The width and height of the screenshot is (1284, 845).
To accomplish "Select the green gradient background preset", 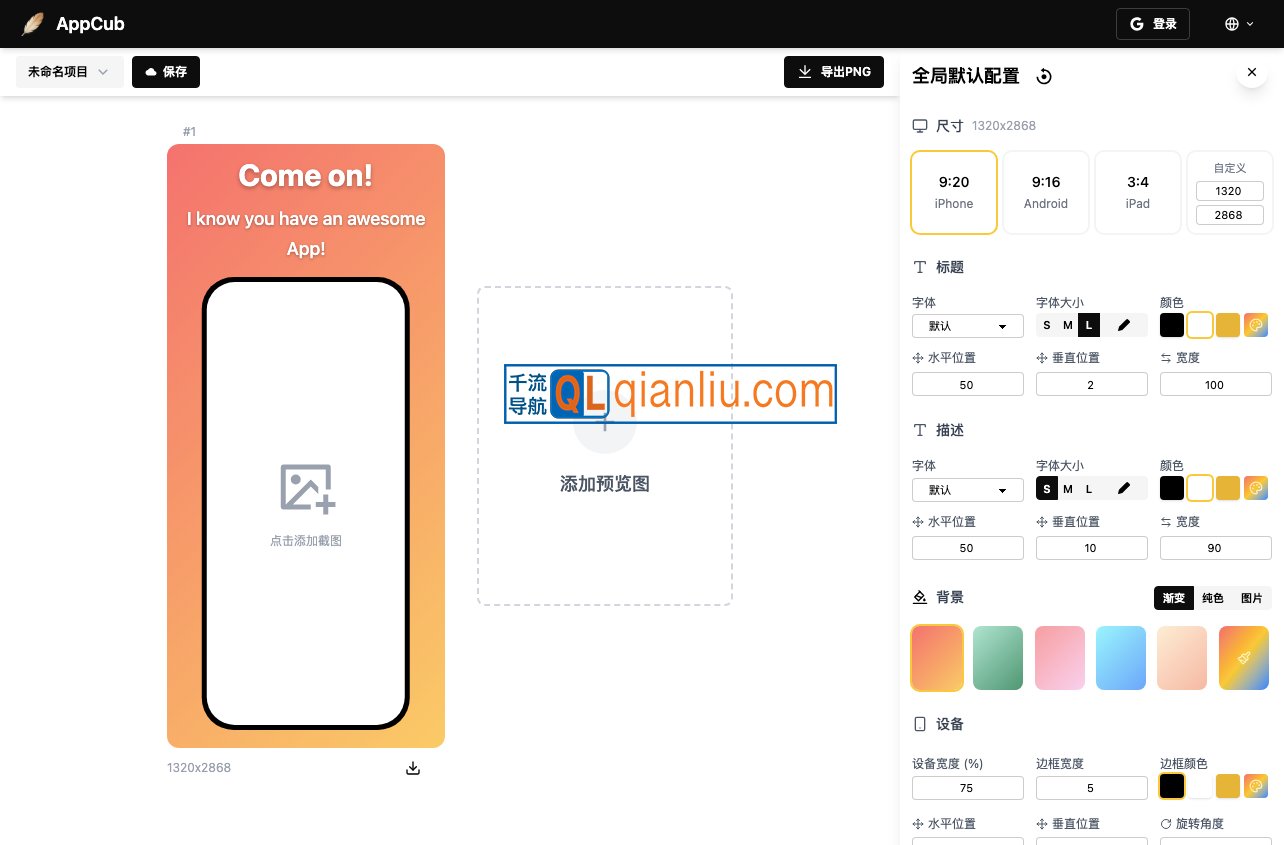I will pos(998,658).
